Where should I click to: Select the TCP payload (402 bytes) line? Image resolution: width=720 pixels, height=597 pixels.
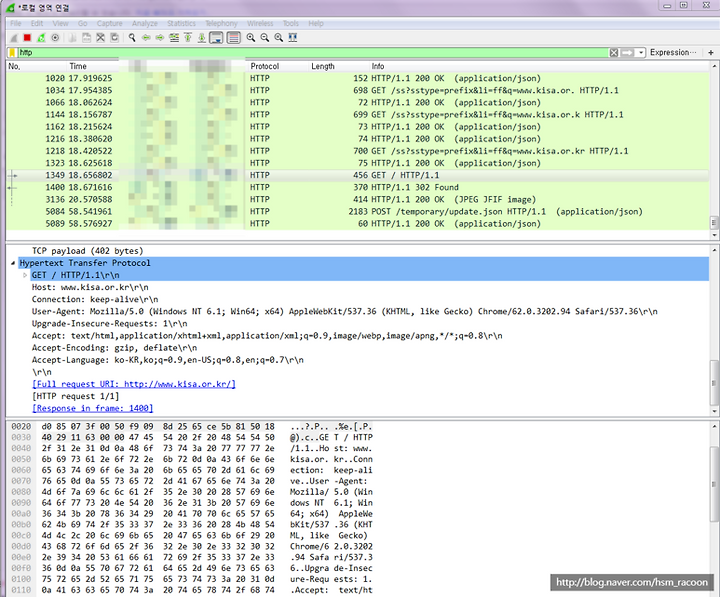click(x=87, y=251)
